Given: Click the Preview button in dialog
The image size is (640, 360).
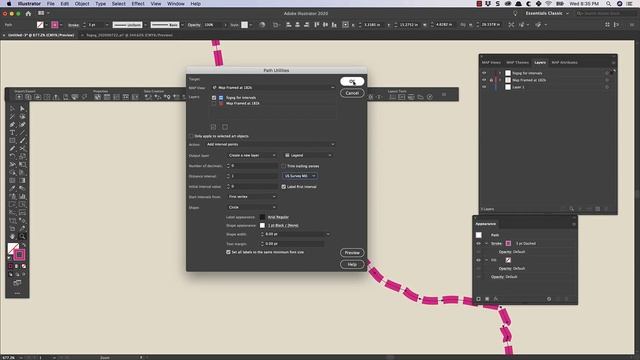Looking at the screenshot, I should click(x=352, y=253).
